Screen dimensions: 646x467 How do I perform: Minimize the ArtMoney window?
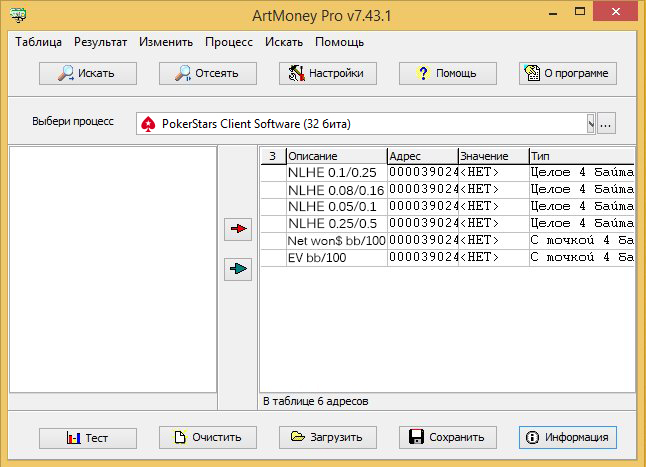[553, 12]
